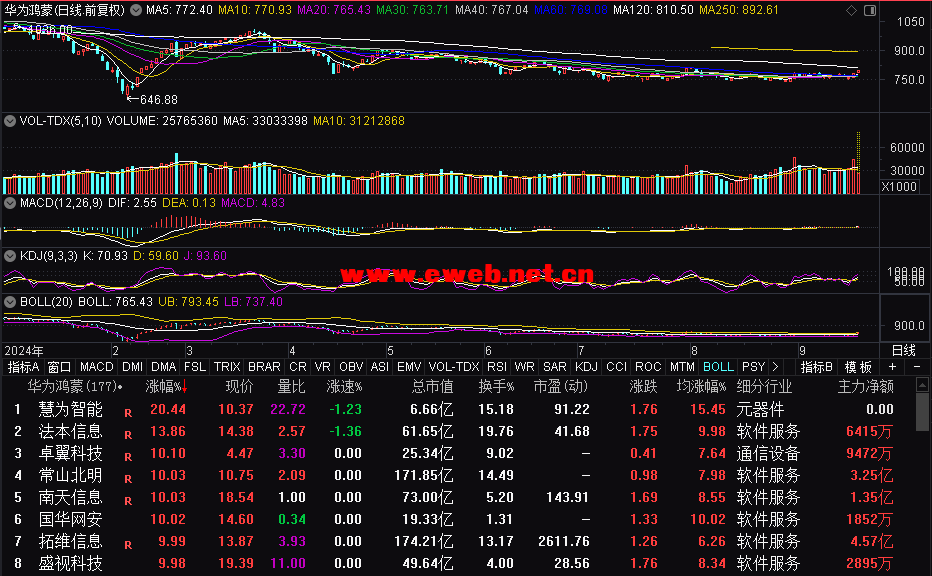Open the BOLL panel dropdown circle
The image size is (932, 576).
coord(10,302)
